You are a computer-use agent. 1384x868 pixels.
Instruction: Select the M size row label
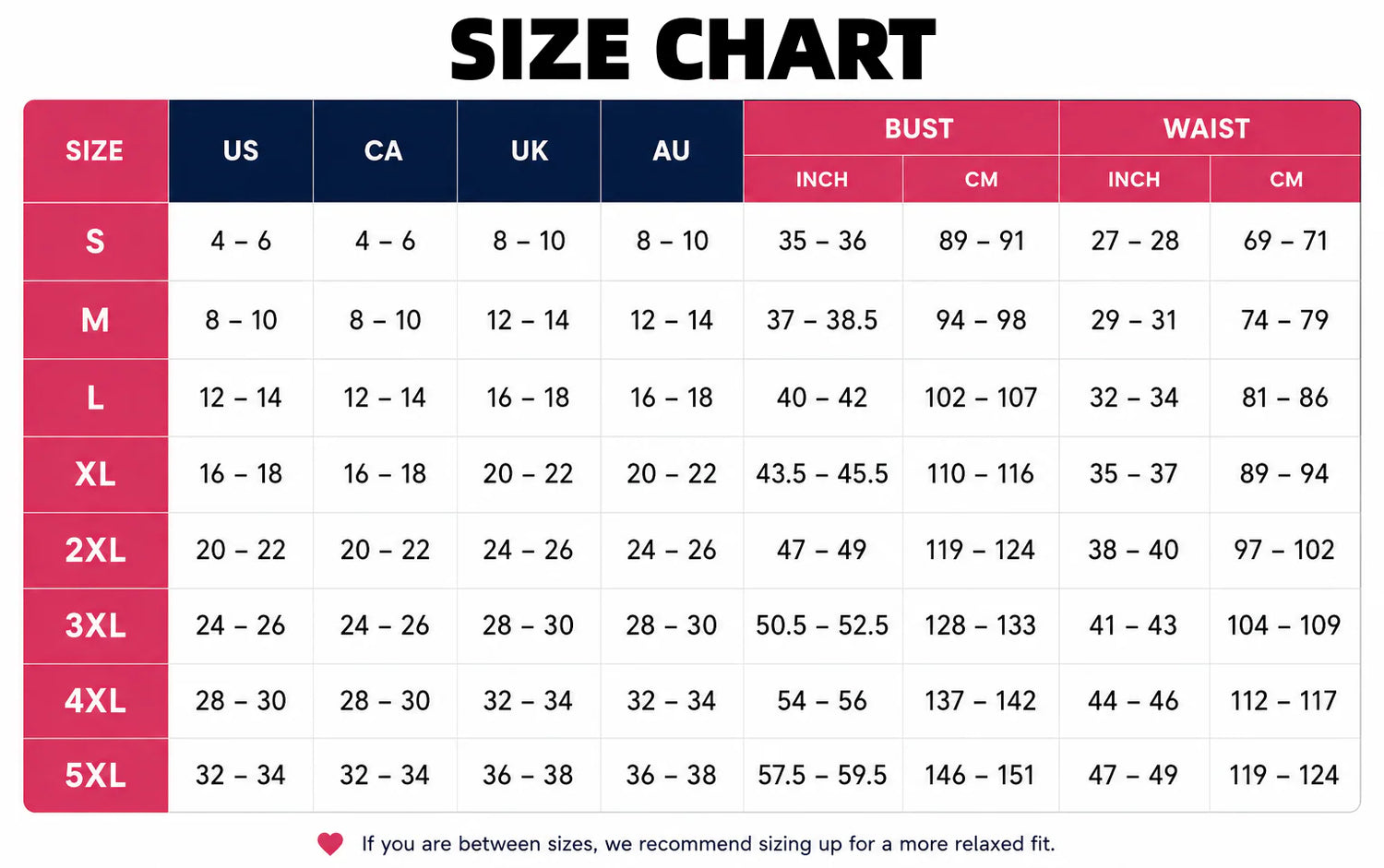[x=96, y=320]
